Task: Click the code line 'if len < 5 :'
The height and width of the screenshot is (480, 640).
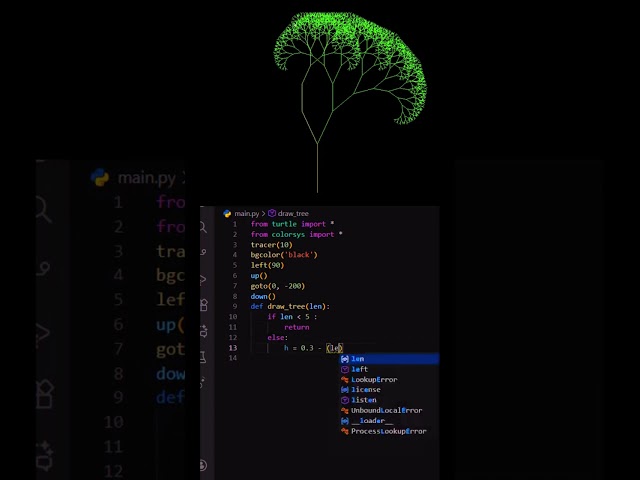Action: point(292,317)
